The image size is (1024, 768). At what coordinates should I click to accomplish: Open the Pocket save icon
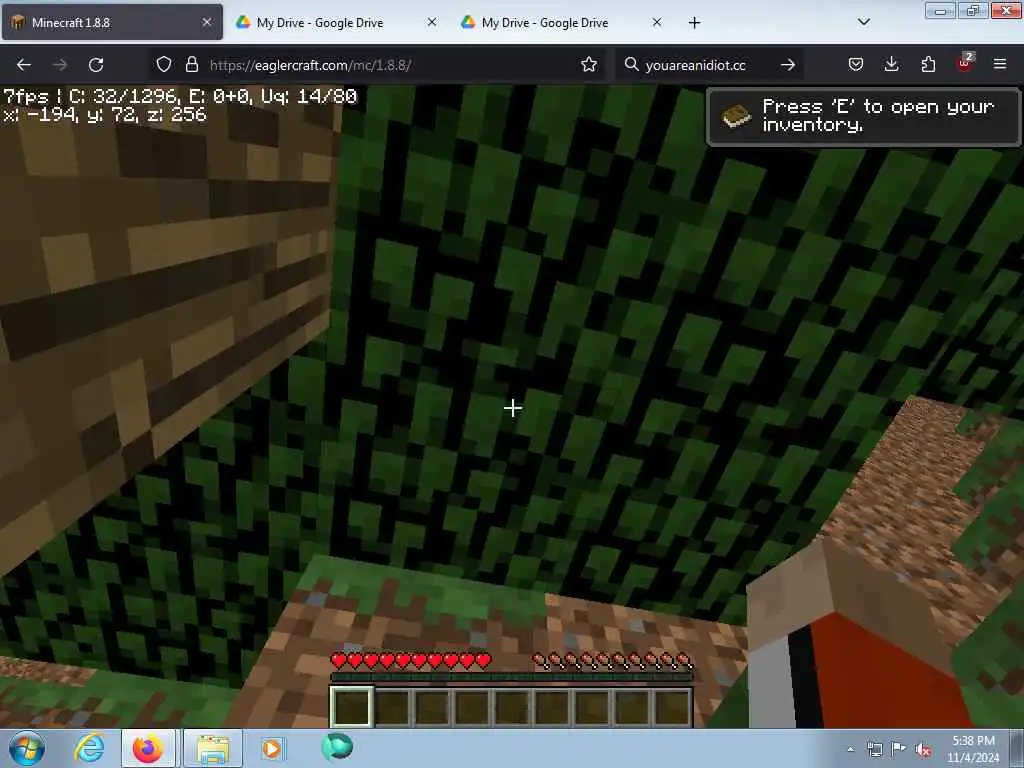coord(856,64)
